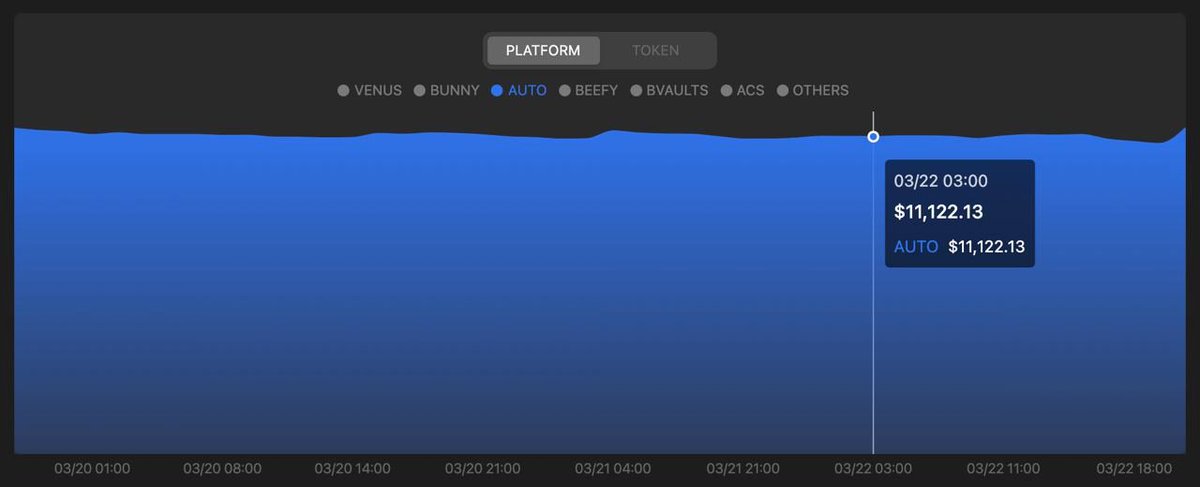Toggle the VENUS legend series

coord(370,90)
